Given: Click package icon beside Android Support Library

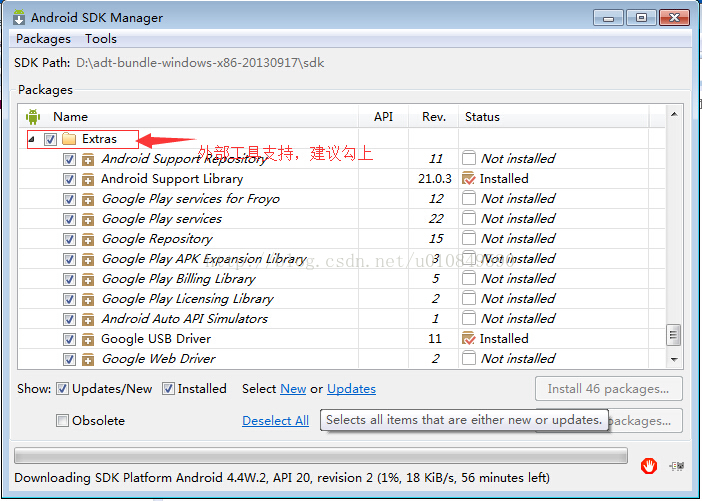Looking at the screenshot, I should 88,180.
